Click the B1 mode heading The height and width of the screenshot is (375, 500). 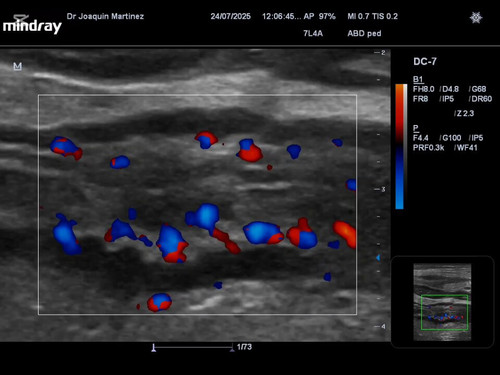click(418, 79)
